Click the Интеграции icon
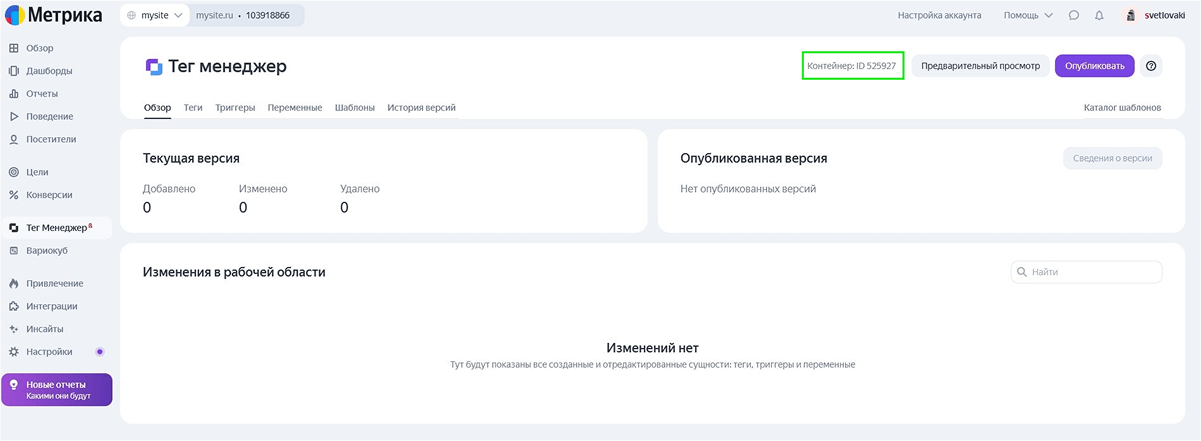Viewport: 1201px width, 441px height. point(14,306)
